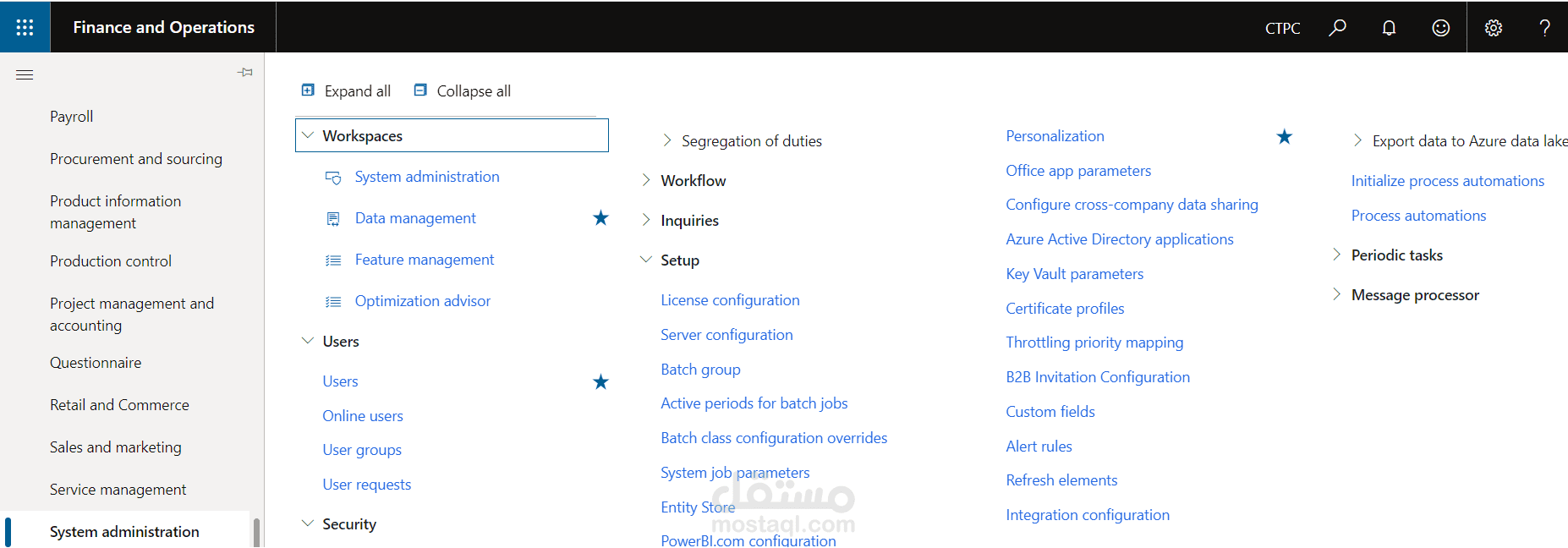Click the Expand all plus icon
The height and width of the screenshot is (548, 1568).
(x=309, y=90)
